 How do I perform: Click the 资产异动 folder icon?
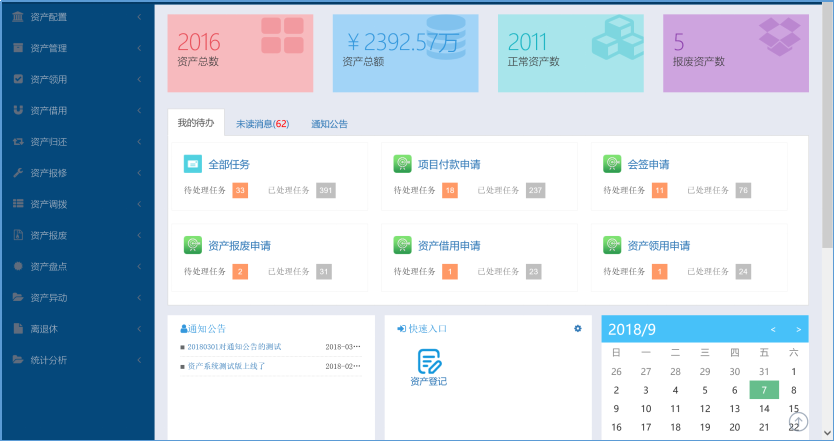18,297
